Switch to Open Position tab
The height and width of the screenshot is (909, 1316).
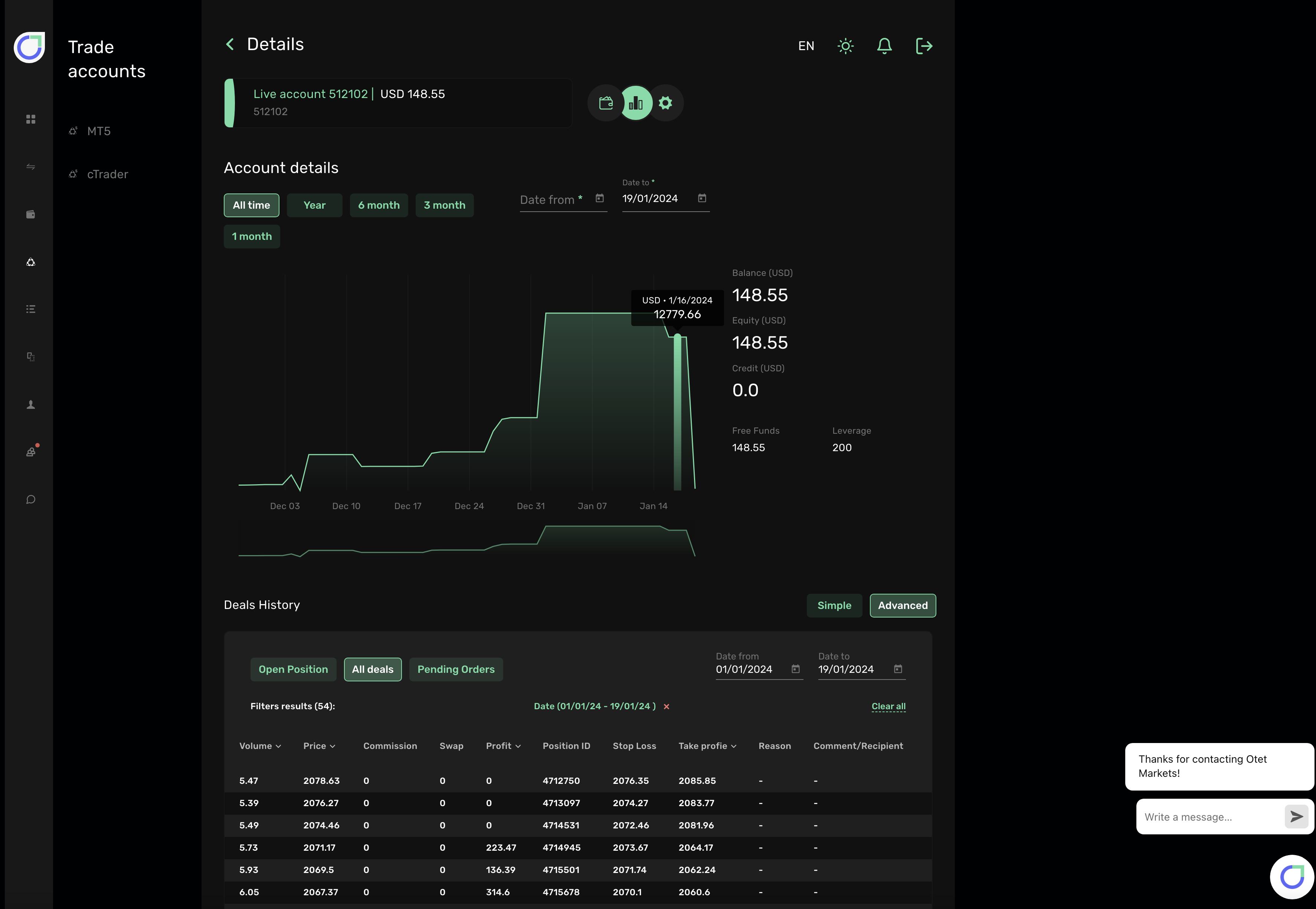(293, 669)
